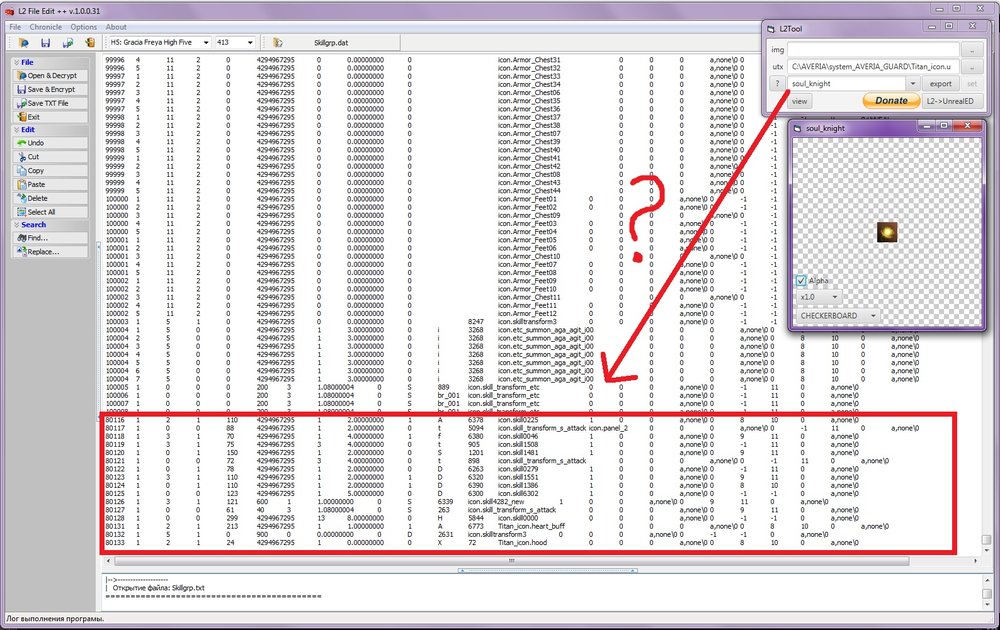This screenshot has width=1000, height=630.
Task: Click the Skillgrp.dat file icon
Action: [275, 43]
